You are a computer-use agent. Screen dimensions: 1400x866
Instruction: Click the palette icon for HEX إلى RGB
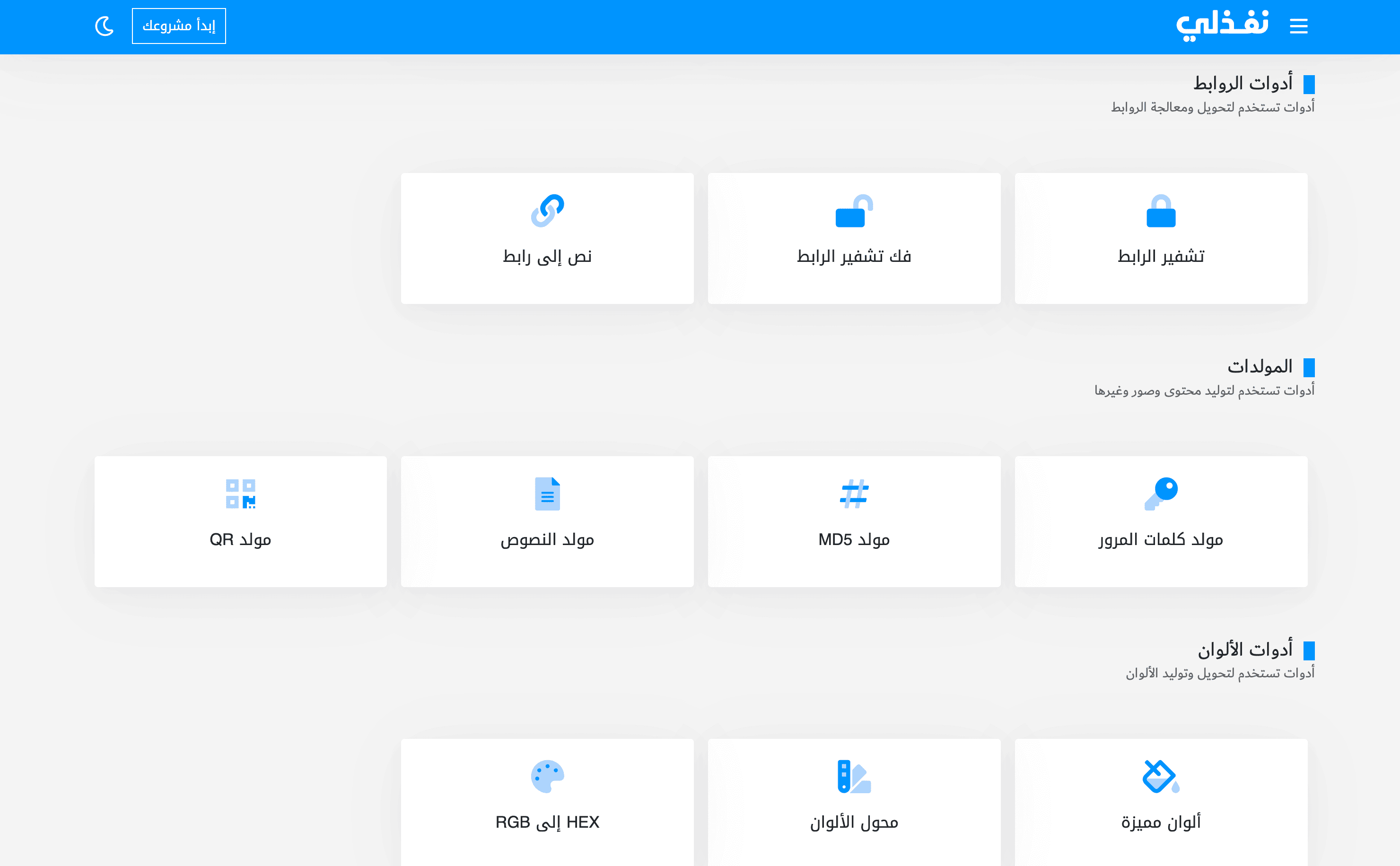tap(547, 776)
